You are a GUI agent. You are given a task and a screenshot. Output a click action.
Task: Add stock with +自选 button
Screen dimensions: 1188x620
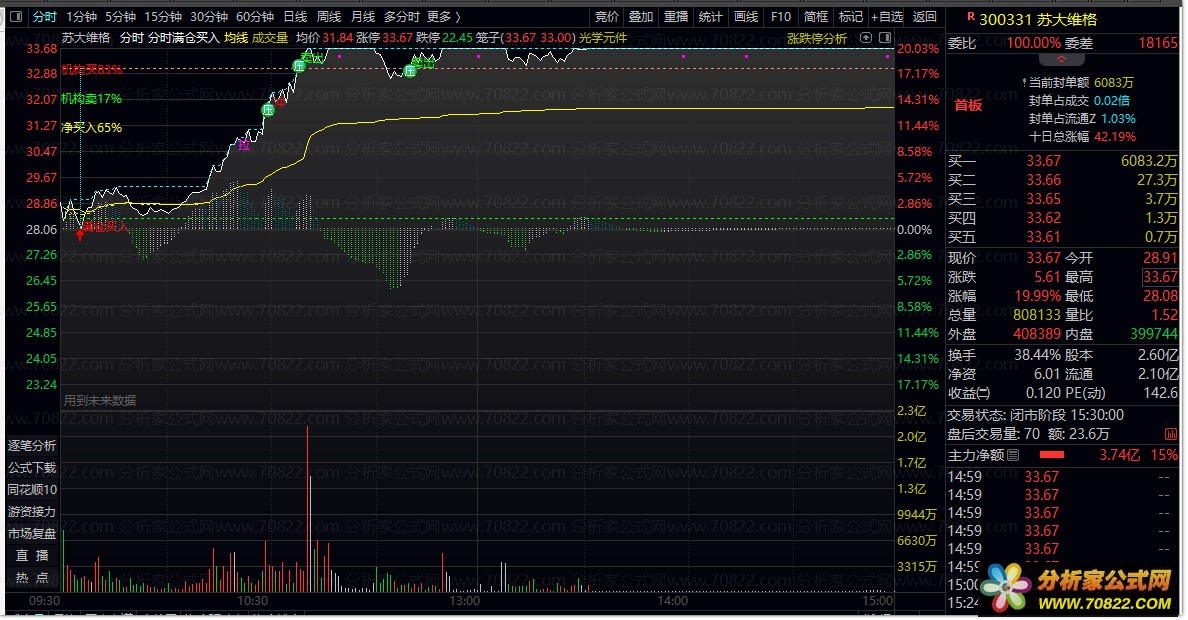887,17
